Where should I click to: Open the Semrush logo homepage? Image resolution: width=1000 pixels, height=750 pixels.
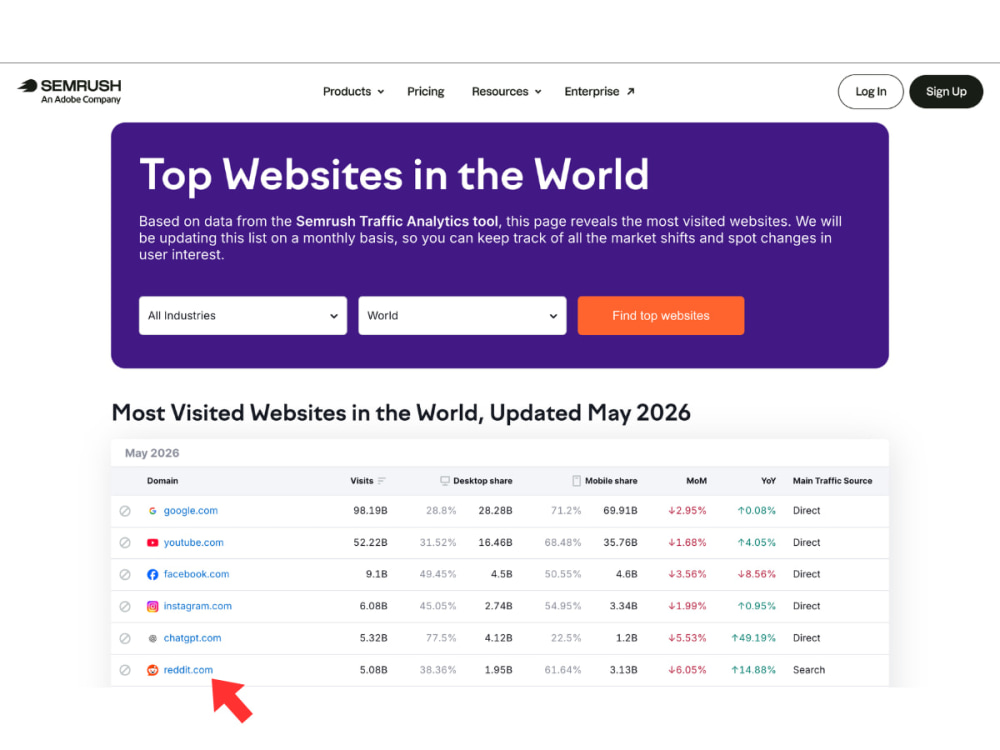pyautogui.click(x=70, y=91)
